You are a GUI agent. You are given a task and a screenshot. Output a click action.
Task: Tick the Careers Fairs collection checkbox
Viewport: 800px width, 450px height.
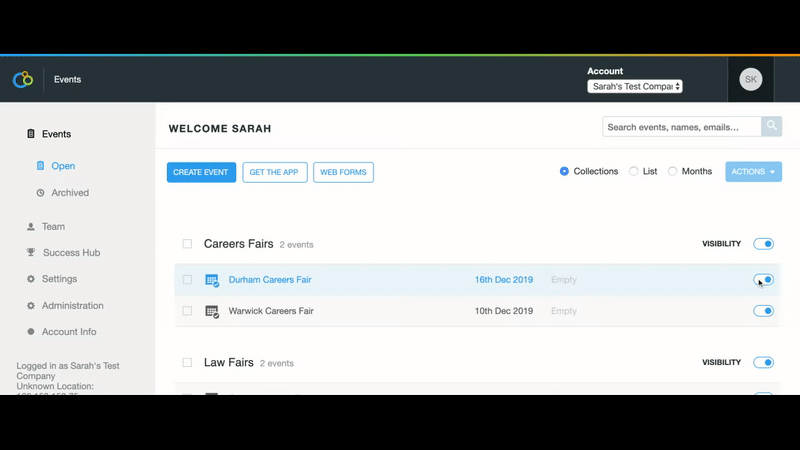[x=187, y=244]
